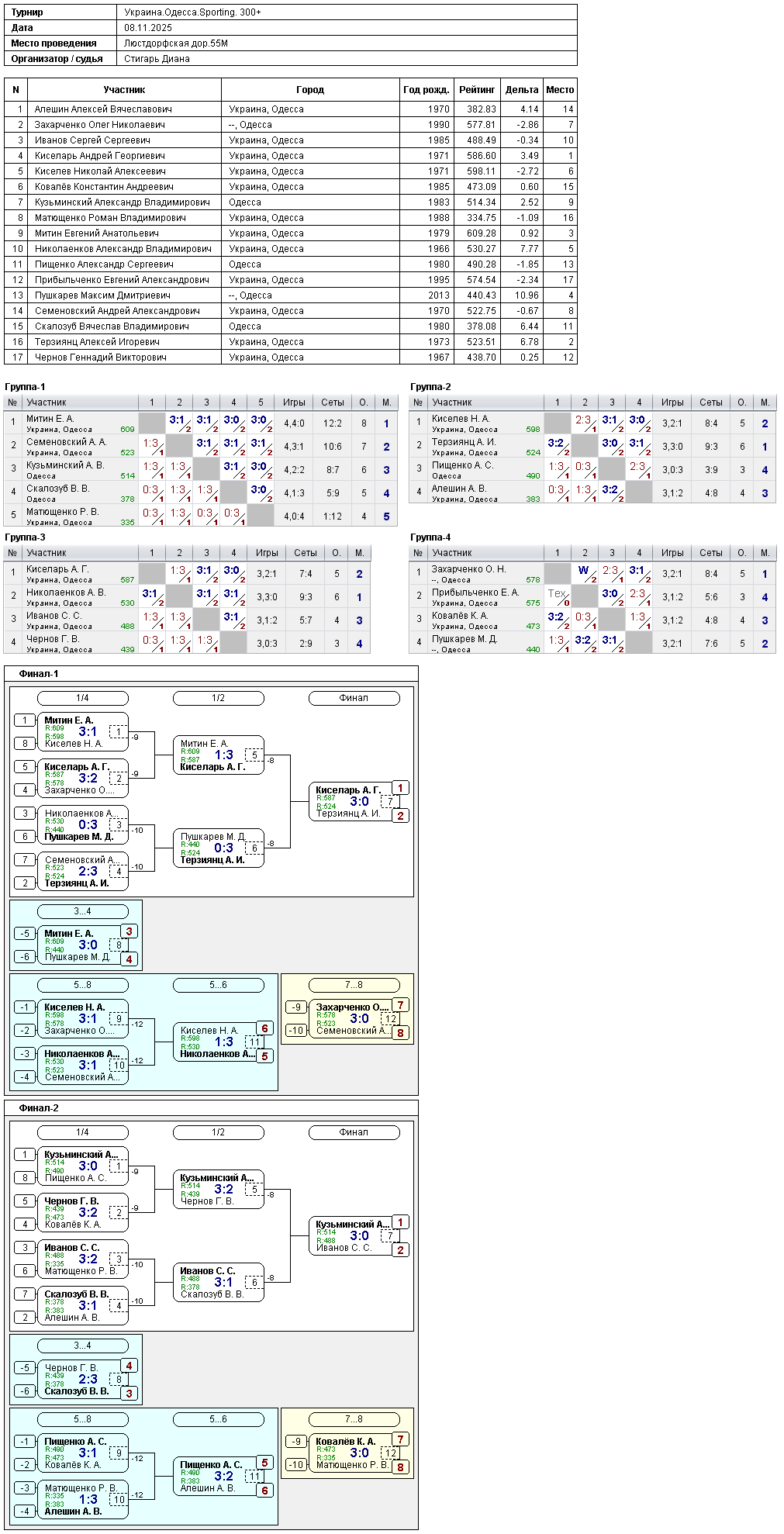The height and width of the screenshot is (1534, 784).
Task: Click the 5...6 label in Финал-2
Action: tap(219, 1419)
